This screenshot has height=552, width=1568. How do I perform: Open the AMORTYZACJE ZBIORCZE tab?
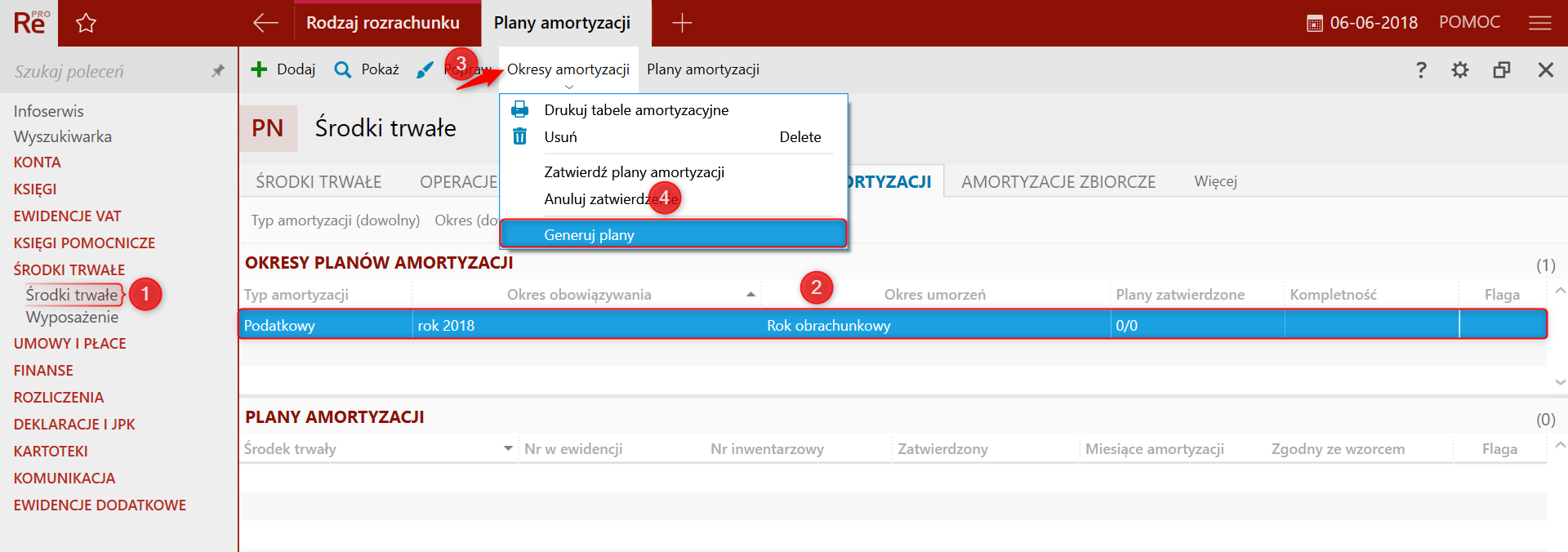coord(1058,182)
